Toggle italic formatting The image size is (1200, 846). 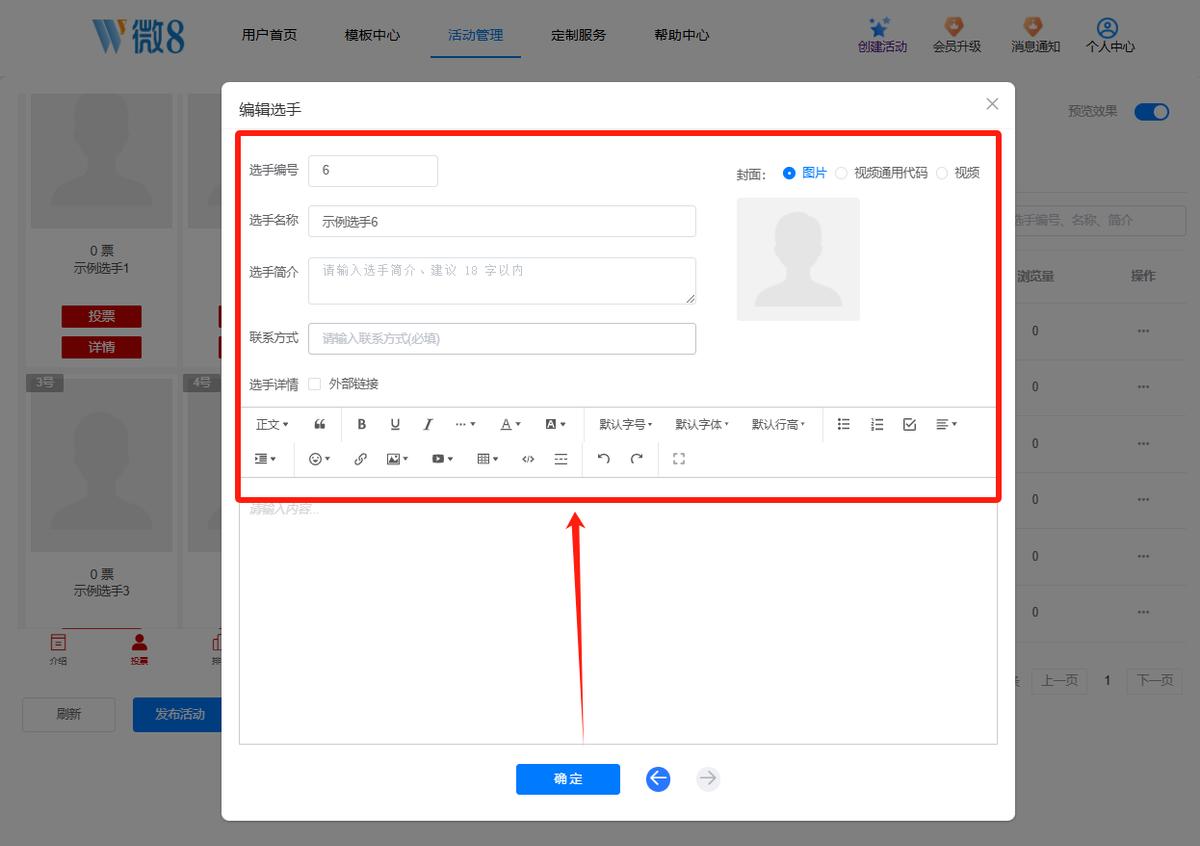(x=428, y=424)
